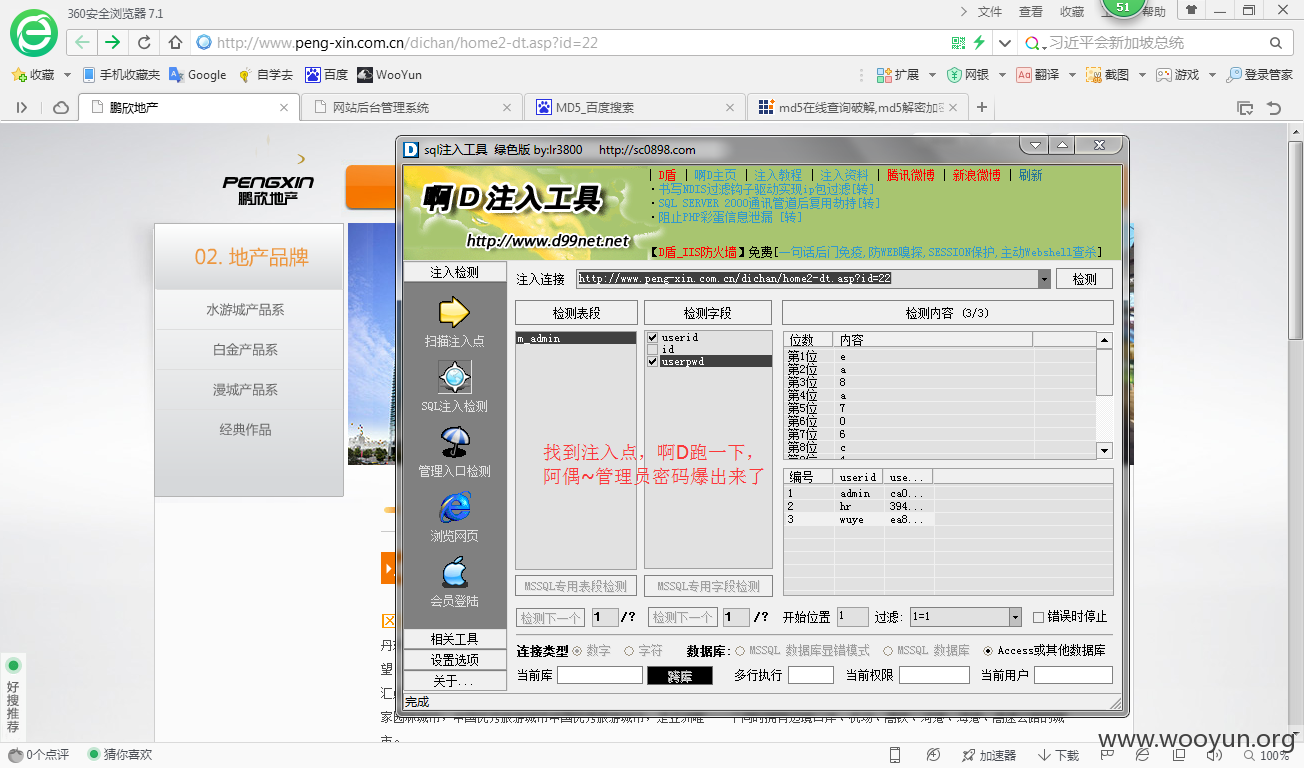The height and width of the screenshot is (768, 1304).
Task: Open the 下载 downloads status icon
Action: point(1059,755)
